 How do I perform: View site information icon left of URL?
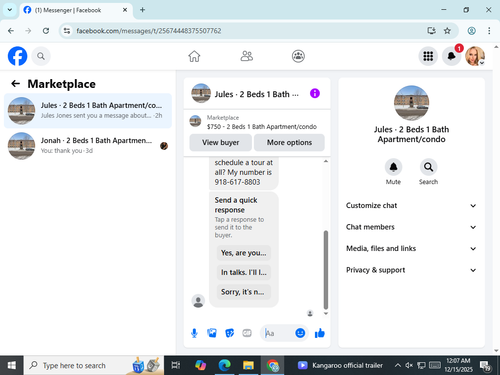67,31
